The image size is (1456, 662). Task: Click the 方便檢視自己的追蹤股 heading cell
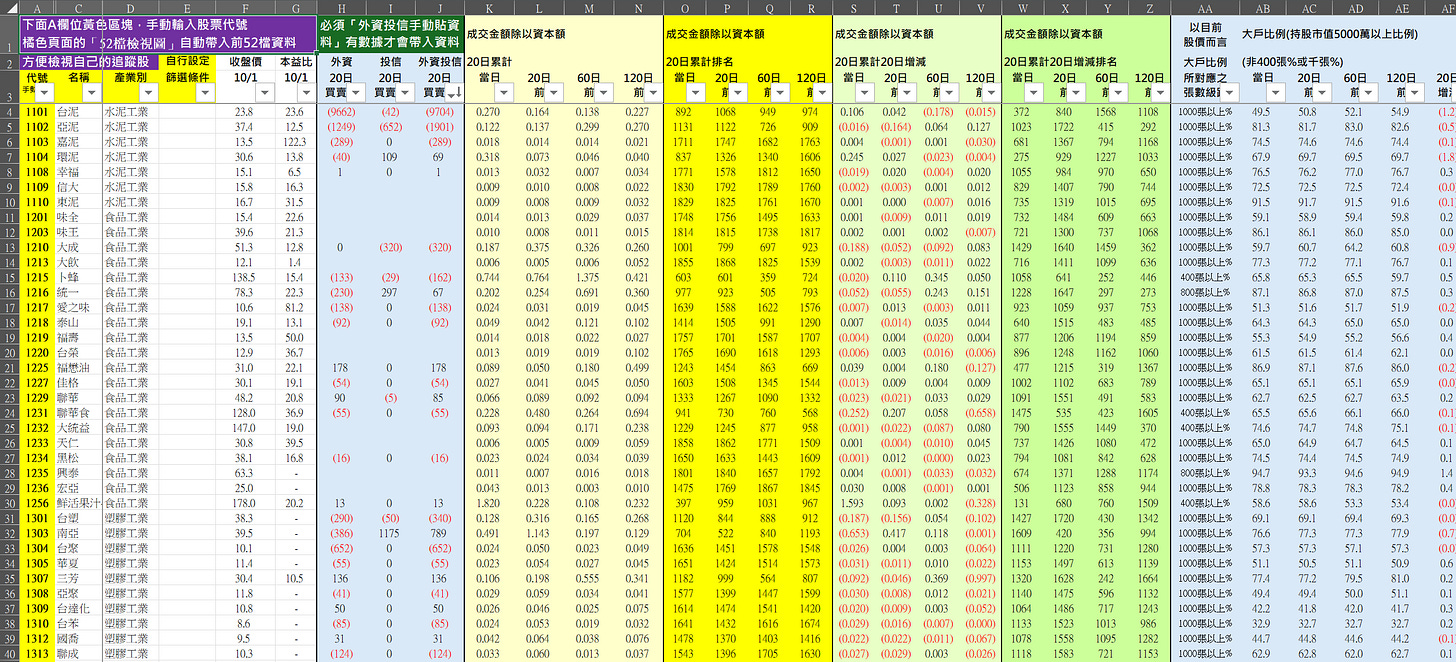[88, 61]
